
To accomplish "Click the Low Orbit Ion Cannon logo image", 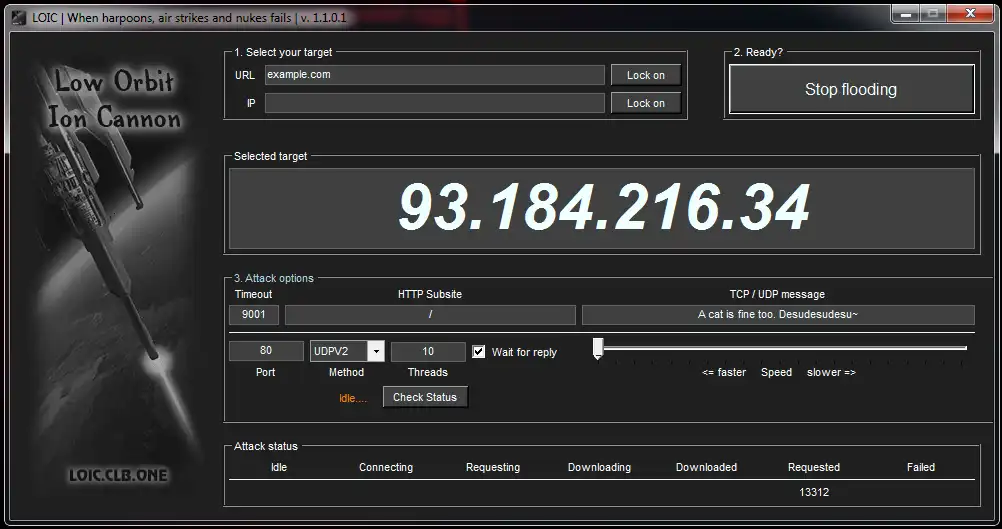I will coord(115,275).
